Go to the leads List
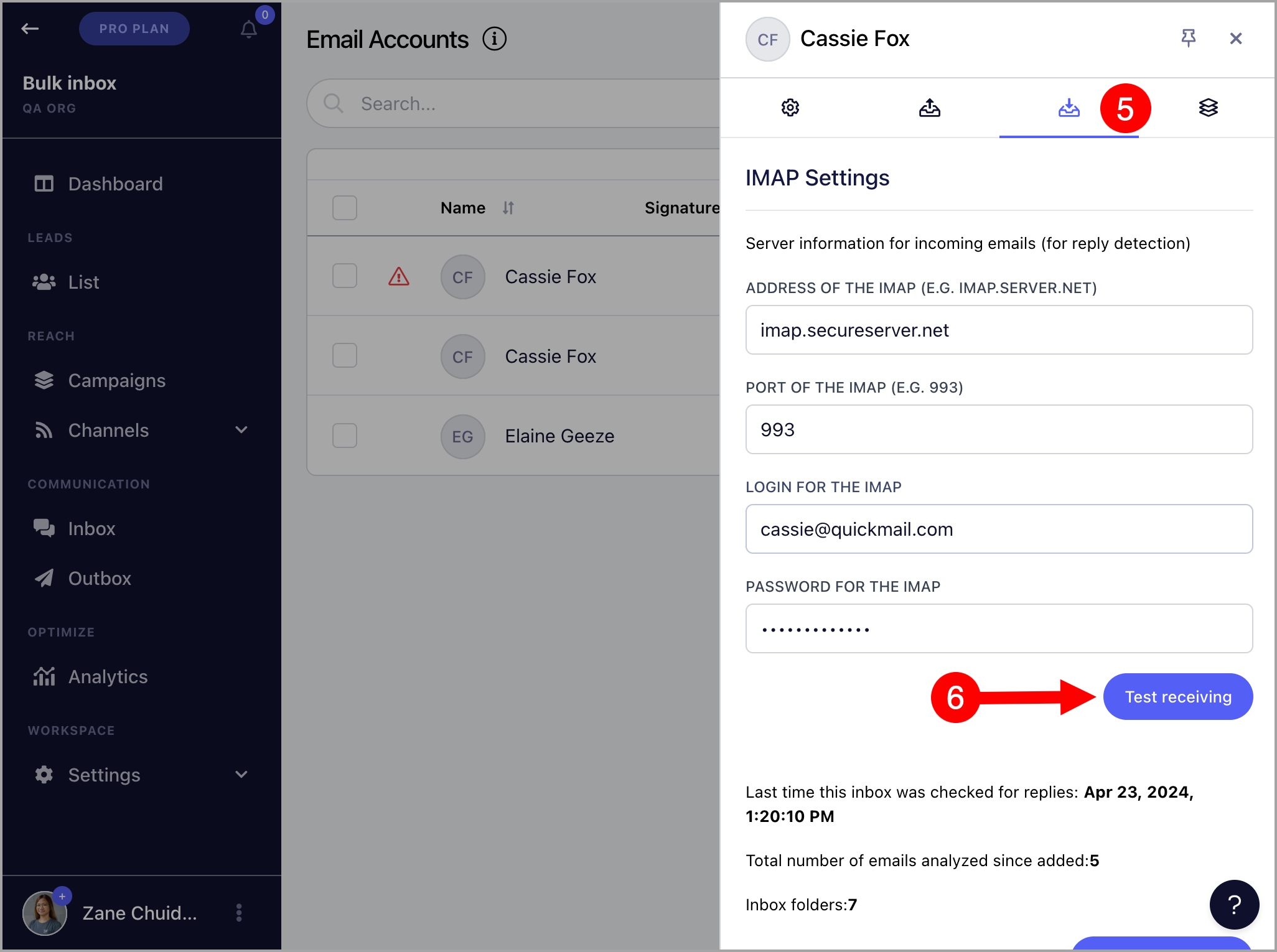1277x952 pixels. click(x=83, y=282)
